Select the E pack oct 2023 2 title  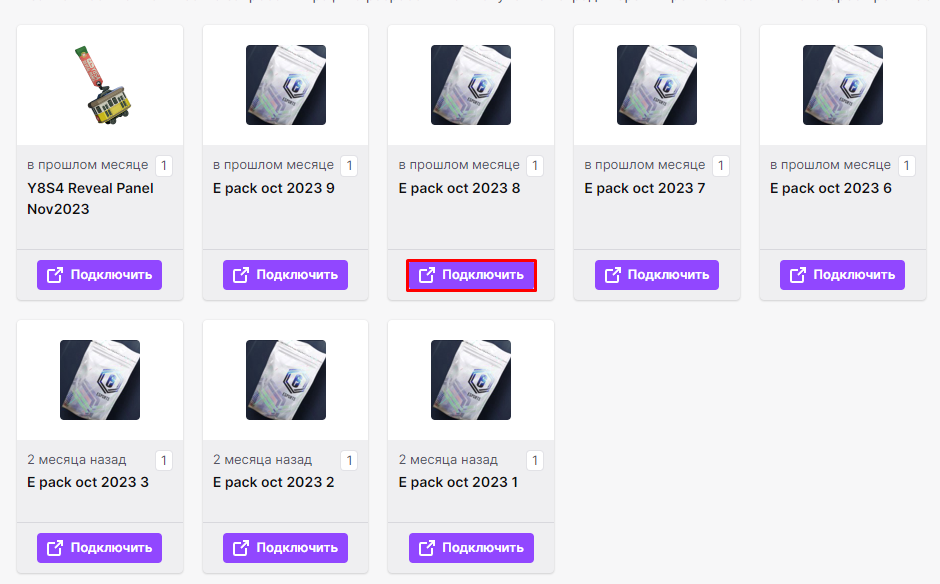point(273,482)
